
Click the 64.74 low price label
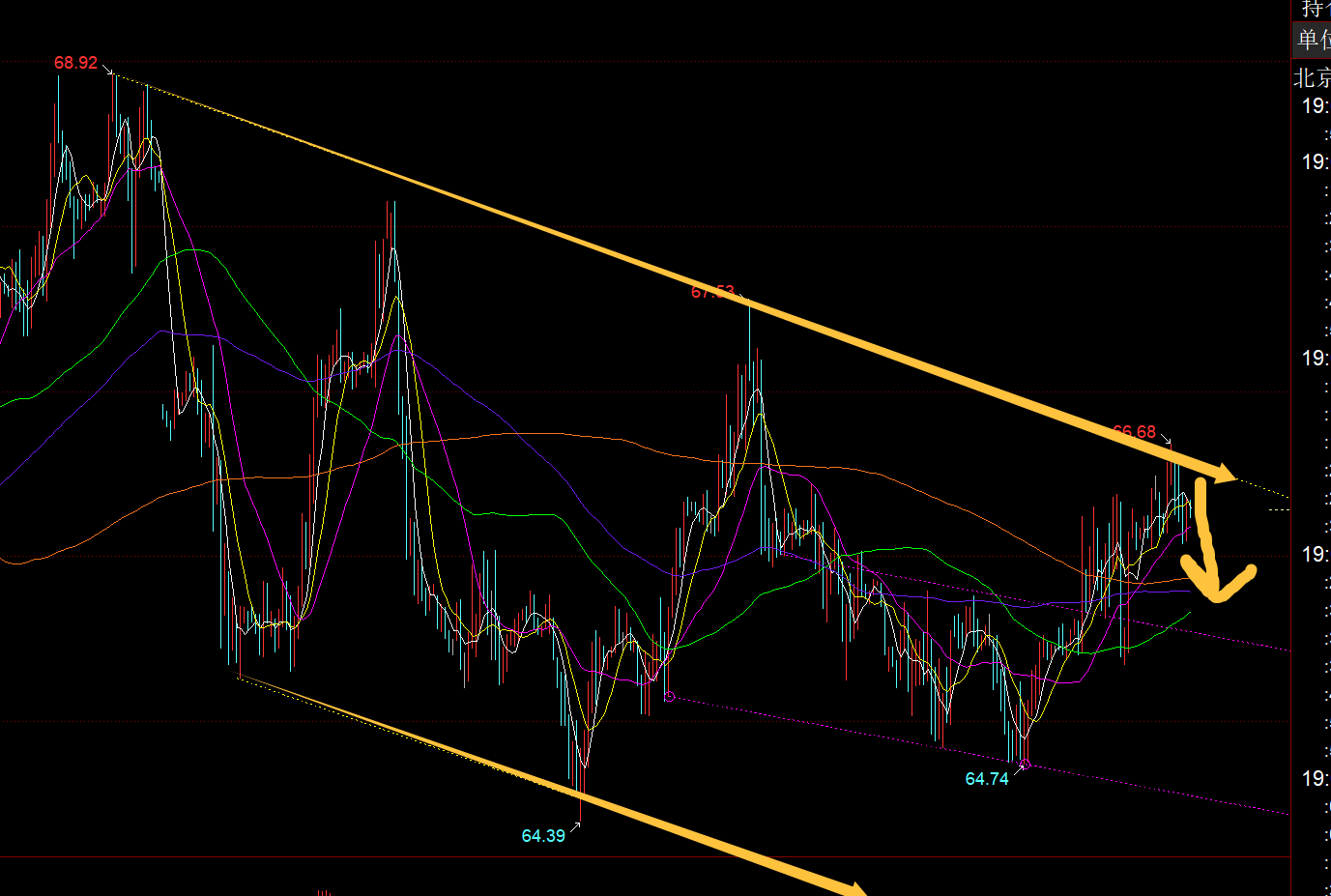pos(986,779)
